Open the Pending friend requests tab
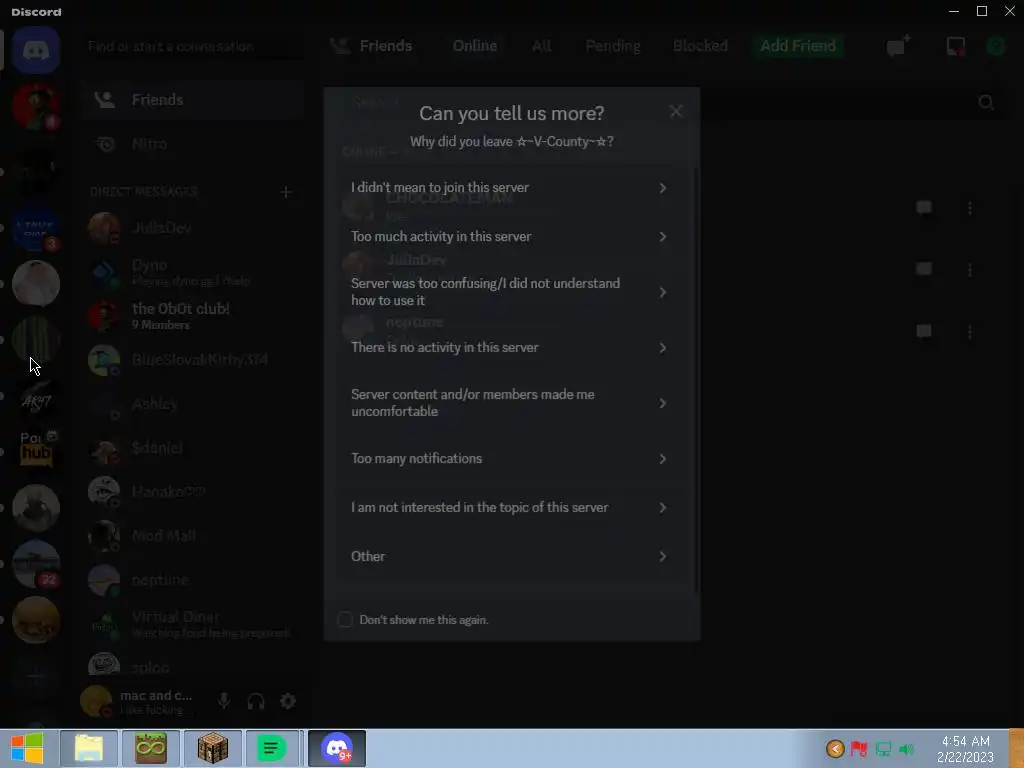 613,46
